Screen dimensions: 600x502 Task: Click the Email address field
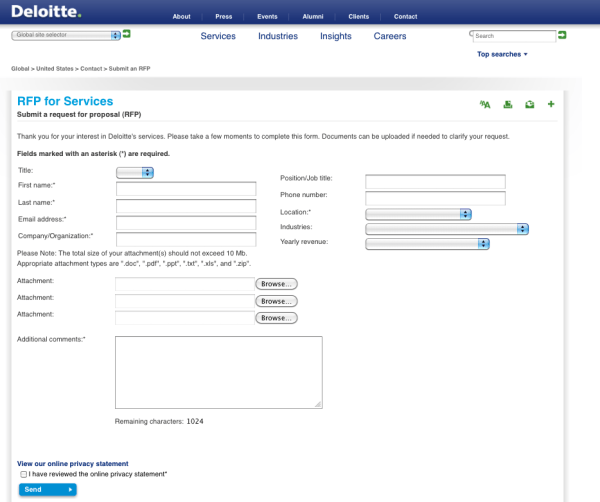pyautogui.click(x=186, y=223)
